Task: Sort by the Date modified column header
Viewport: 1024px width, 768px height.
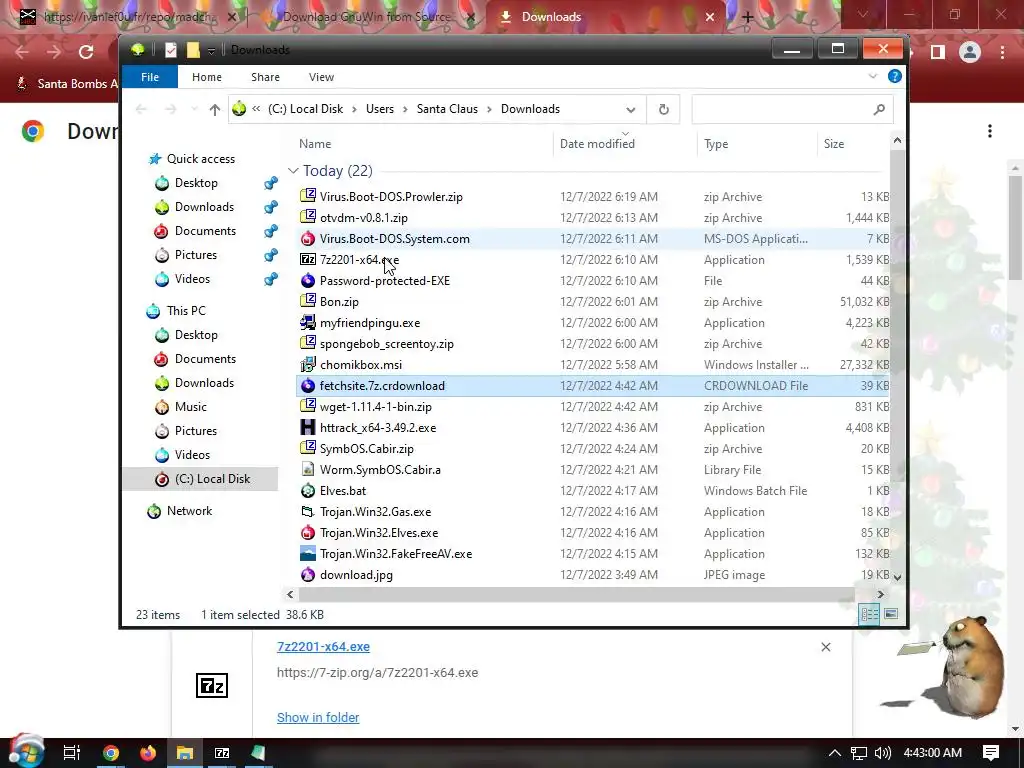Action: 597,144
